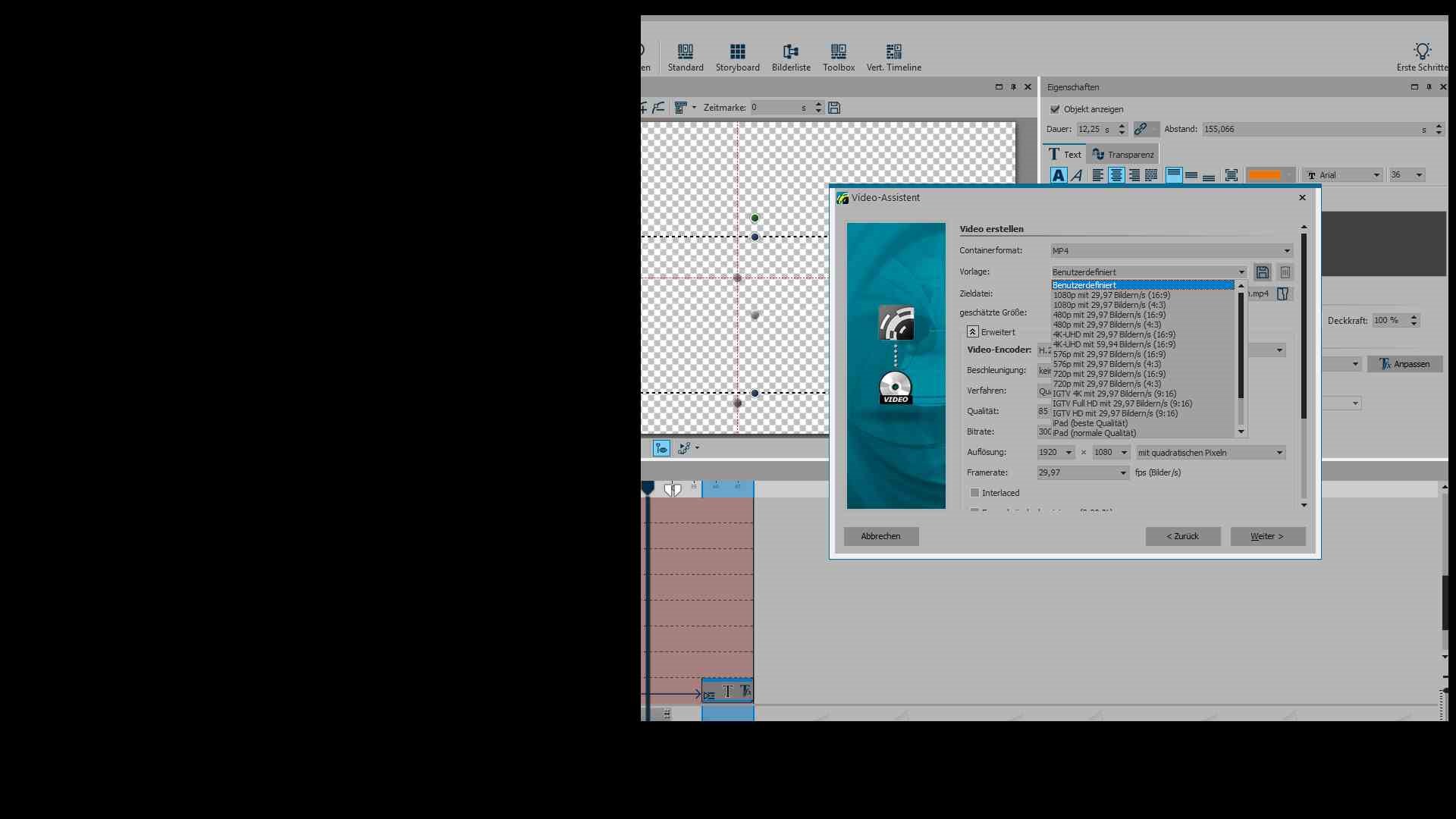1456x819 pixels.
Task: Click the link icon next to Dauer
Action: pyautogui.click(x=1141, y=130)
